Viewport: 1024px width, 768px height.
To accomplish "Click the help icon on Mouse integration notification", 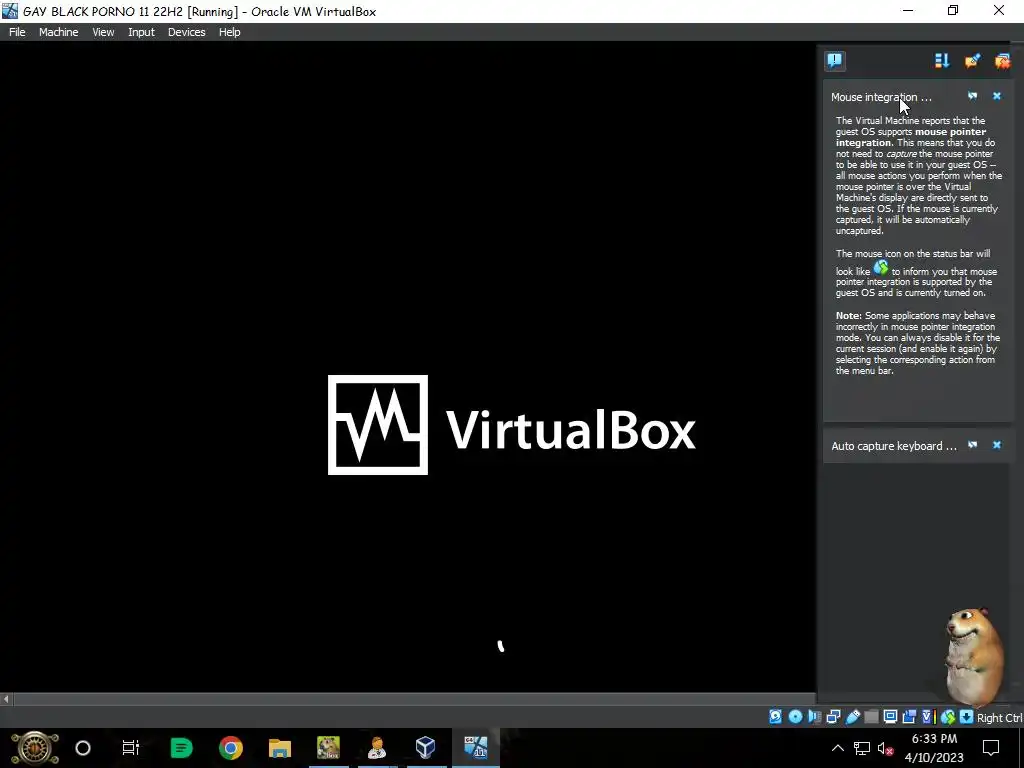I will click(x=972, y=96).
